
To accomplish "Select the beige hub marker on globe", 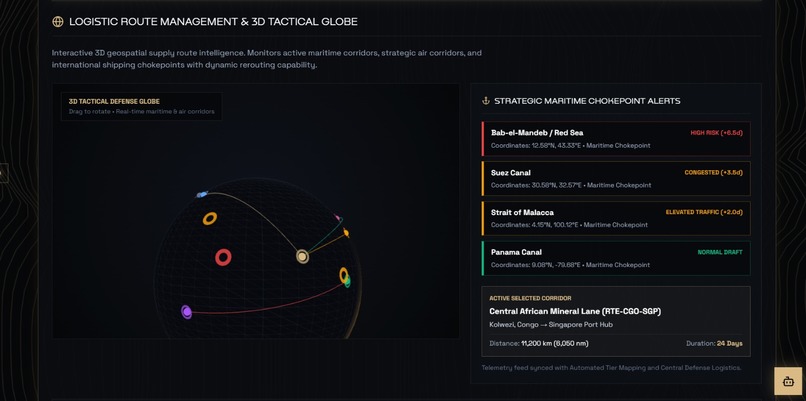I will (302, 256).
